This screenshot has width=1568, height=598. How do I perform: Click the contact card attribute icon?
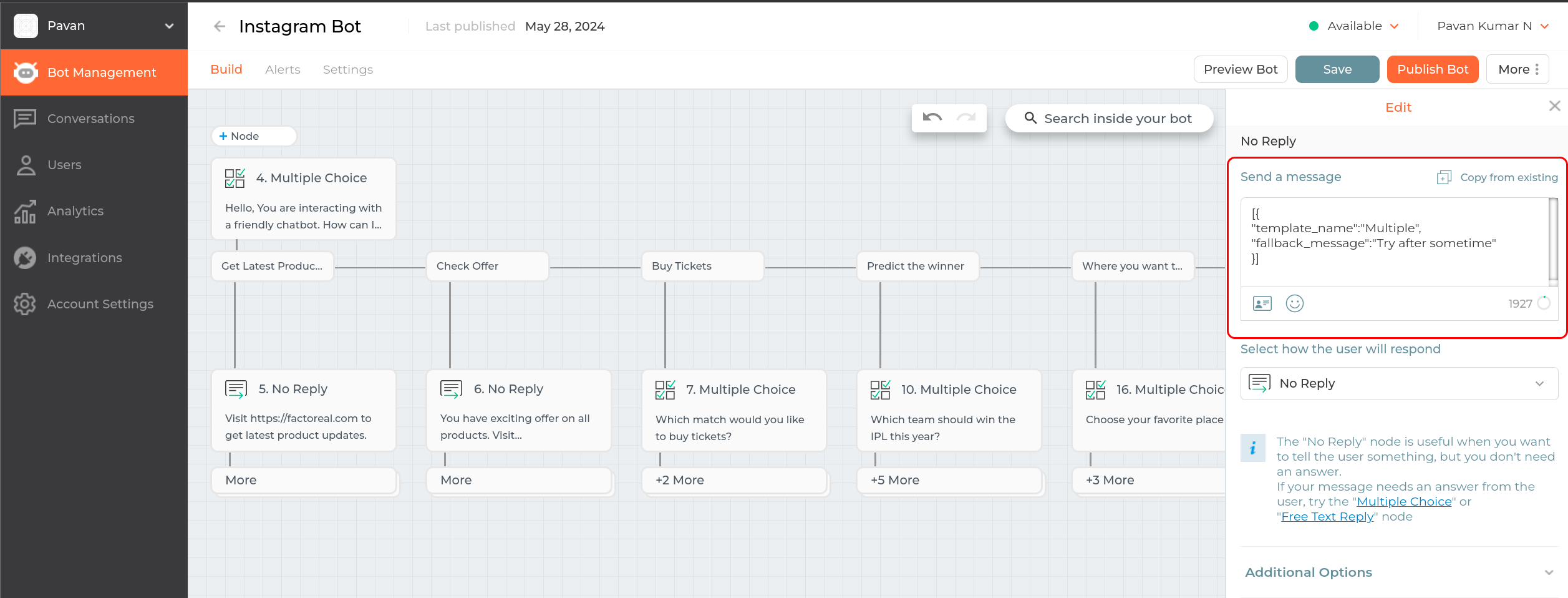click(1262, 303)
